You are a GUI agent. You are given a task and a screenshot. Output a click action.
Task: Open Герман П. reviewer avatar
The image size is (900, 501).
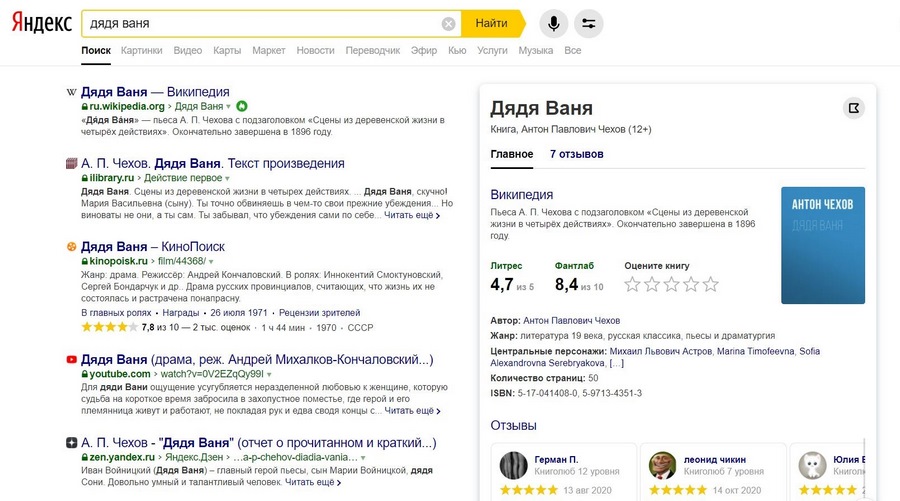tap(513, 465)
